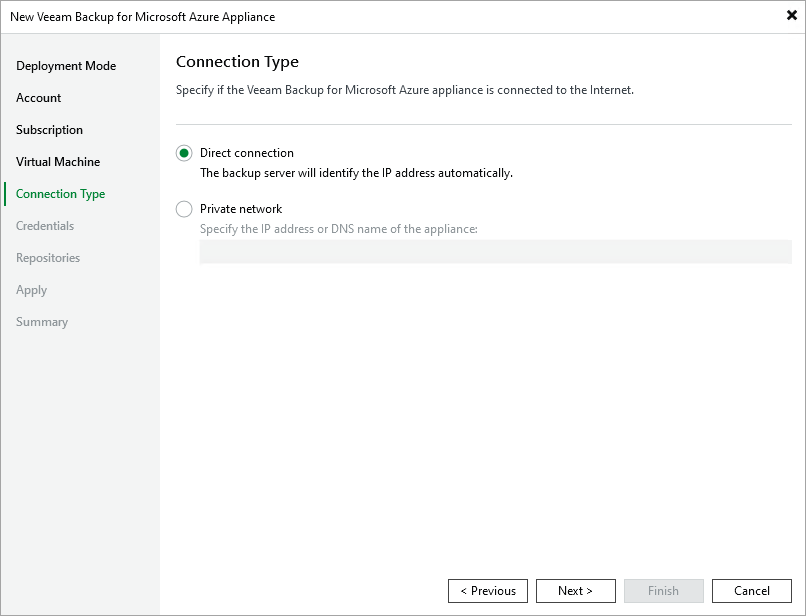Open the Virtual Machine step
This screenshot has width=806, height=616.
pyautogui.click(x=56, y=161)
